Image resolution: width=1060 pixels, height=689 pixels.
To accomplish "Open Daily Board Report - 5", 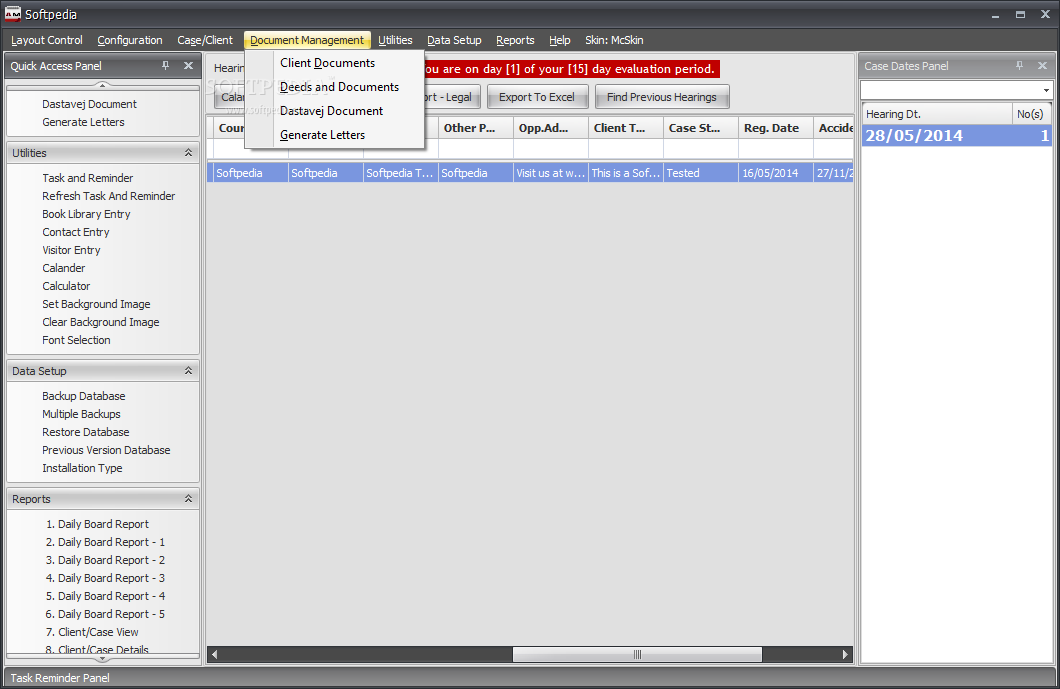I will [105, 614].
